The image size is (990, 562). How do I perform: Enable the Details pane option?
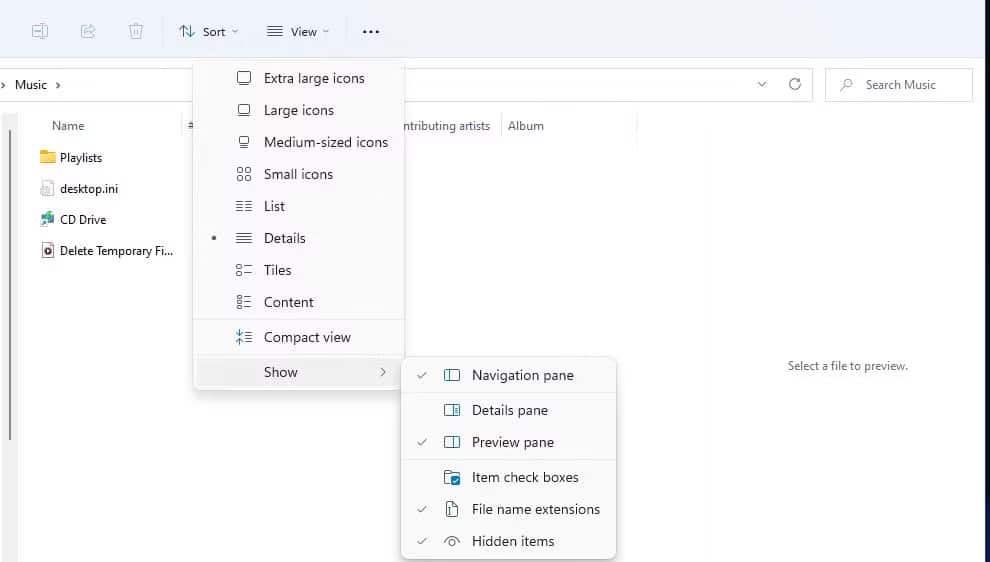(x=508, y=410)
